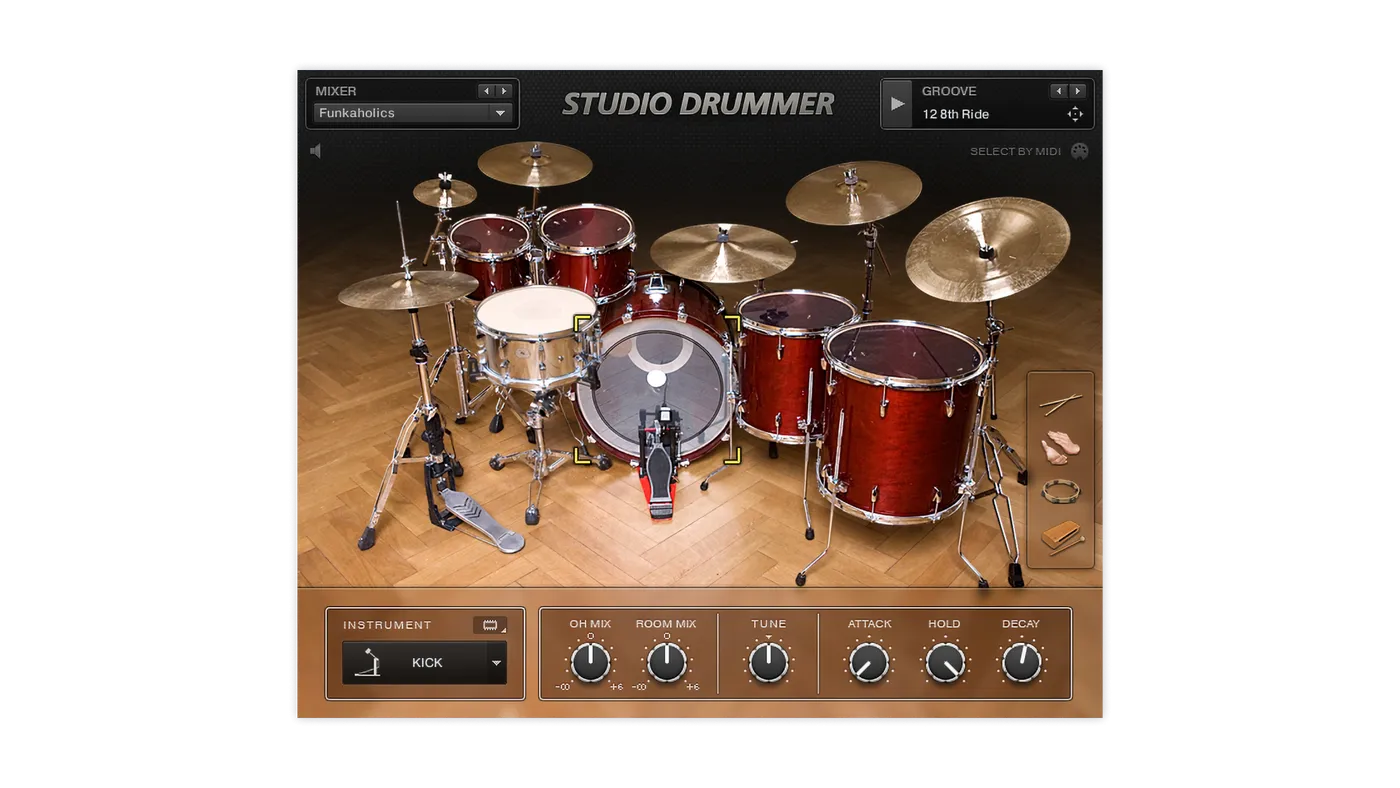The width and height of the screenshot is (1400, 788).
Task: Open the instrument articulation chip icon
Action: [x=490, y=625]
